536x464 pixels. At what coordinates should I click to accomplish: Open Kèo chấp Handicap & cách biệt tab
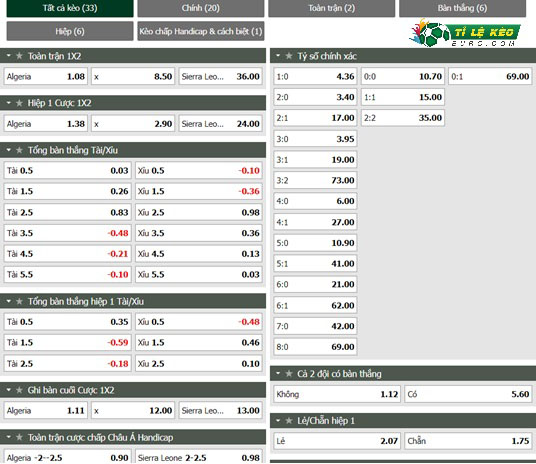click(201, 31)
